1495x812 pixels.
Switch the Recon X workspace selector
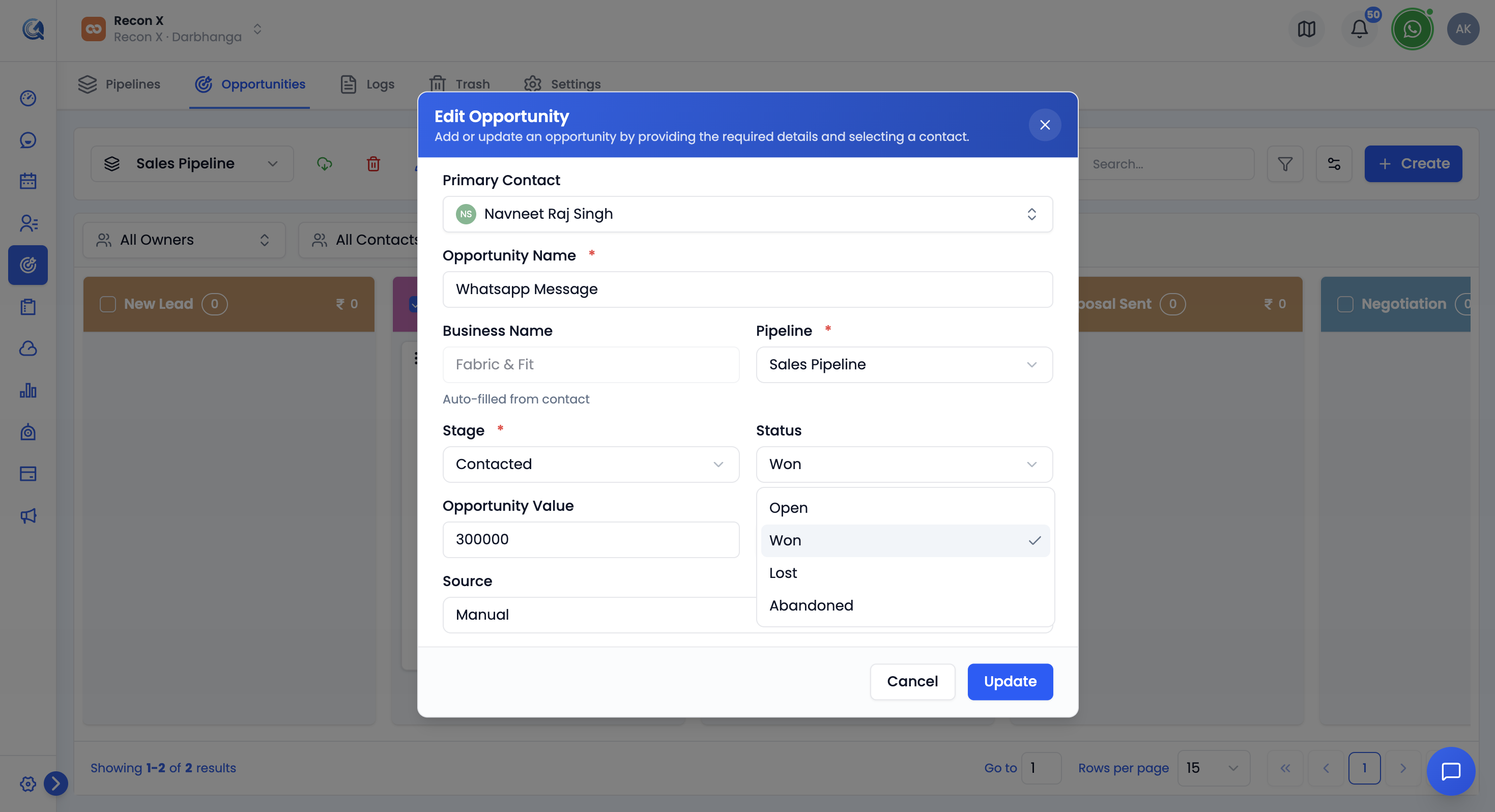click(x=172, y=29)
